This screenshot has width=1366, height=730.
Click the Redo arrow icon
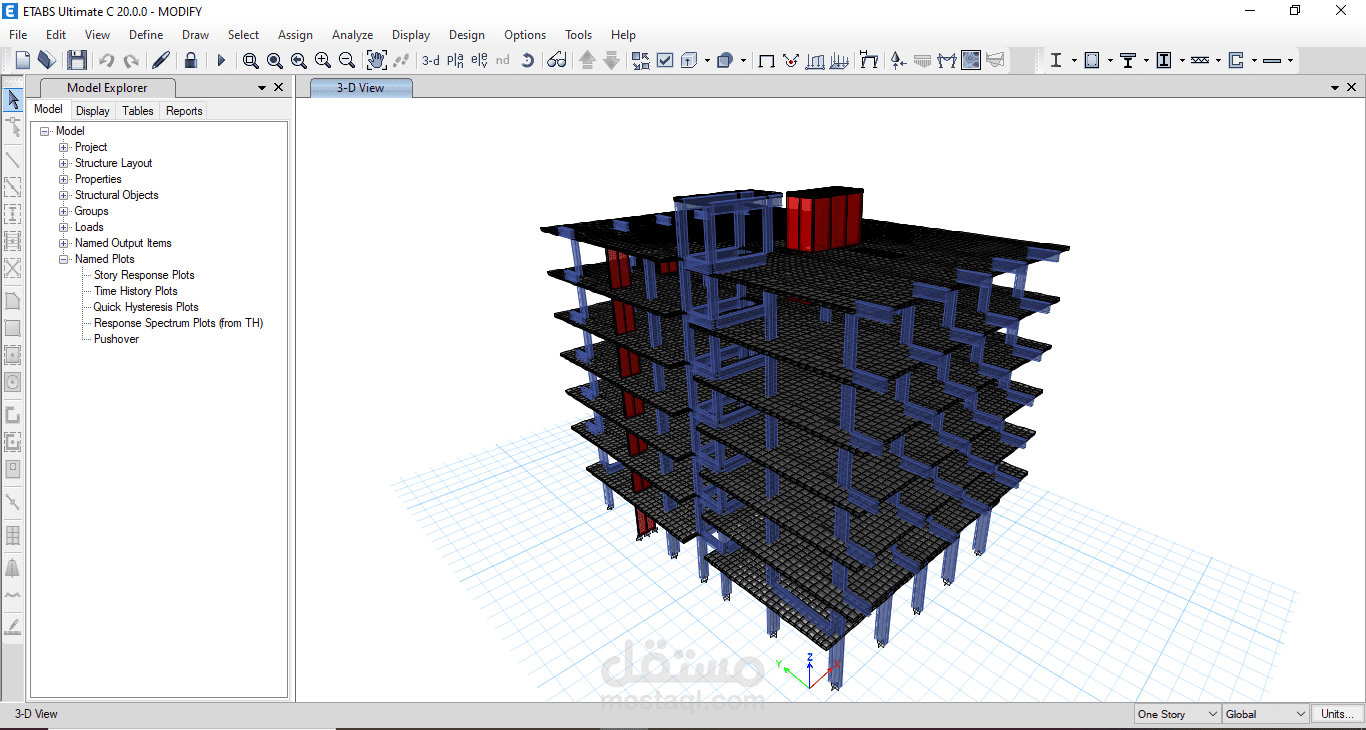(x=131, y=61)
